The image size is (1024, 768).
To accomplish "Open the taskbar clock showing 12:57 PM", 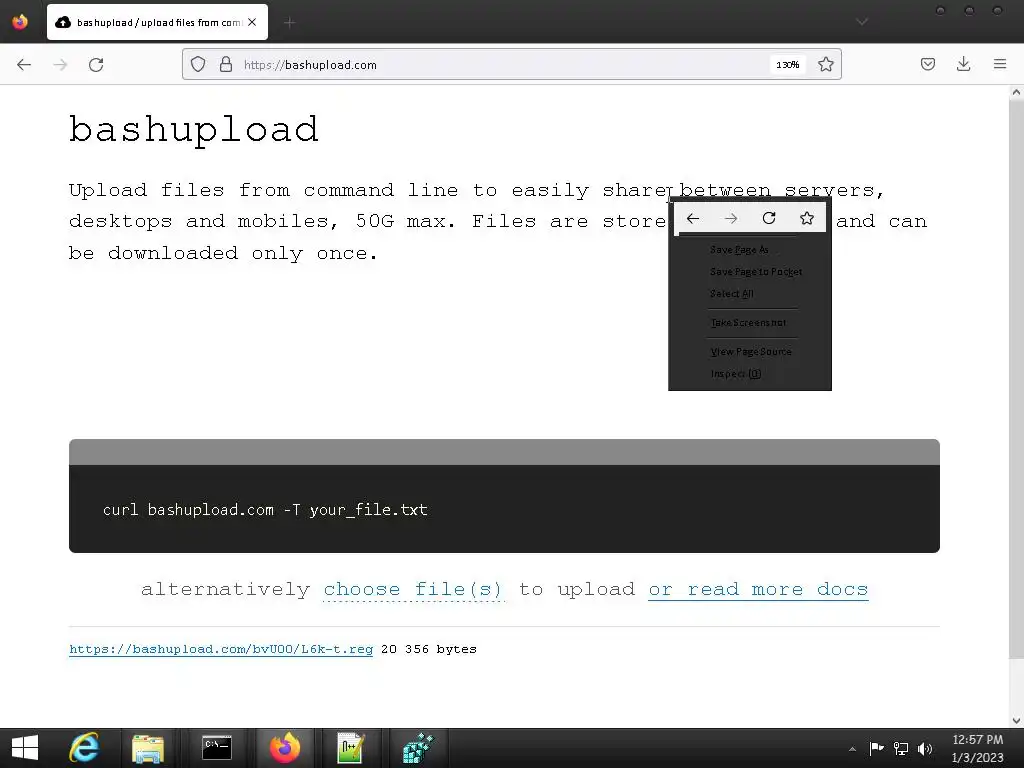I will 977,748.
